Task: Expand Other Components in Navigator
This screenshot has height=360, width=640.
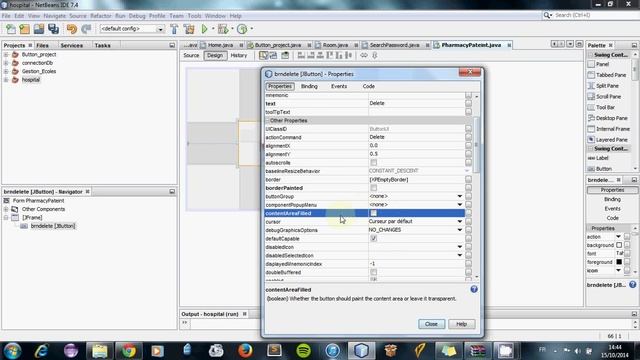Action: click(x=6, y=209)
